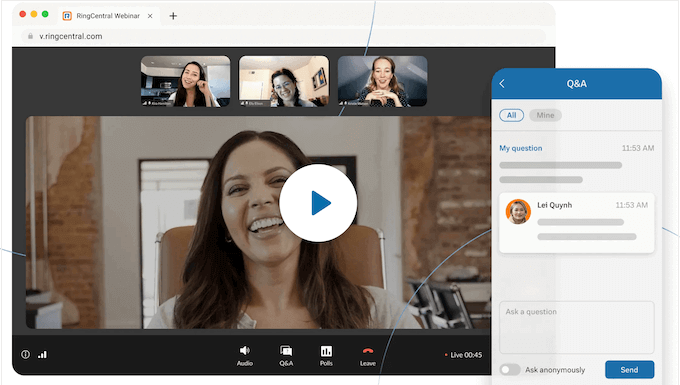
Task: Open the first panelist video thumbnail
Action: click(185, 81)
